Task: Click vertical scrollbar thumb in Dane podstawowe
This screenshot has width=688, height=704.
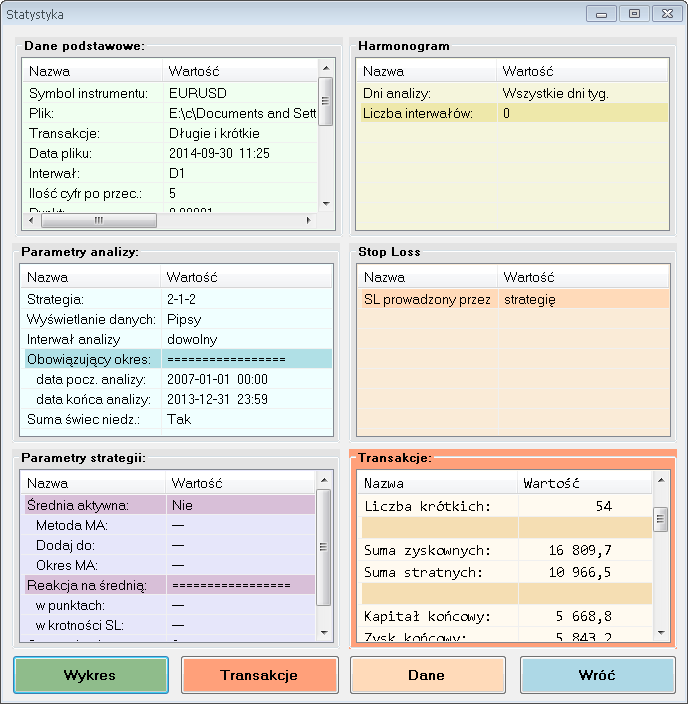Action: (326, 101)
